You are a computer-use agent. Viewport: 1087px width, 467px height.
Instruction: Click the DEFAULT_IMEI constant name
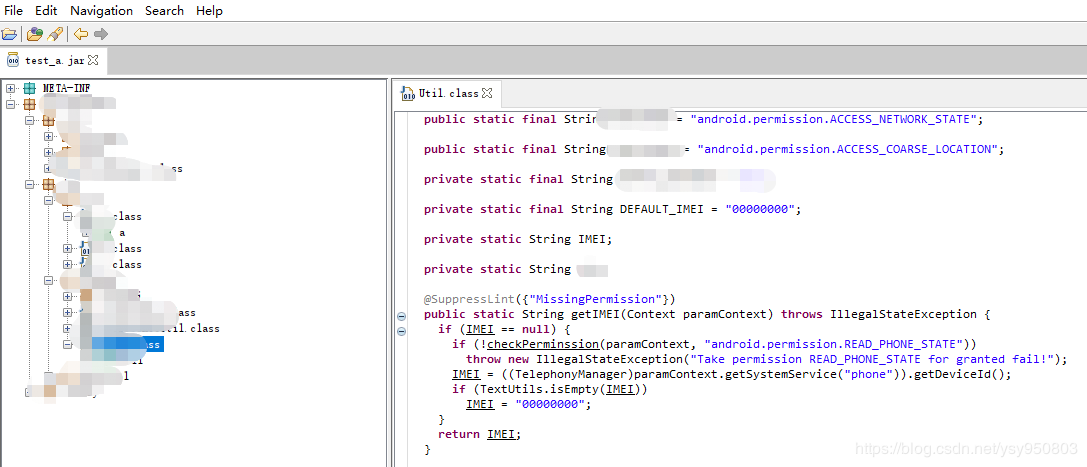[661, 209]
